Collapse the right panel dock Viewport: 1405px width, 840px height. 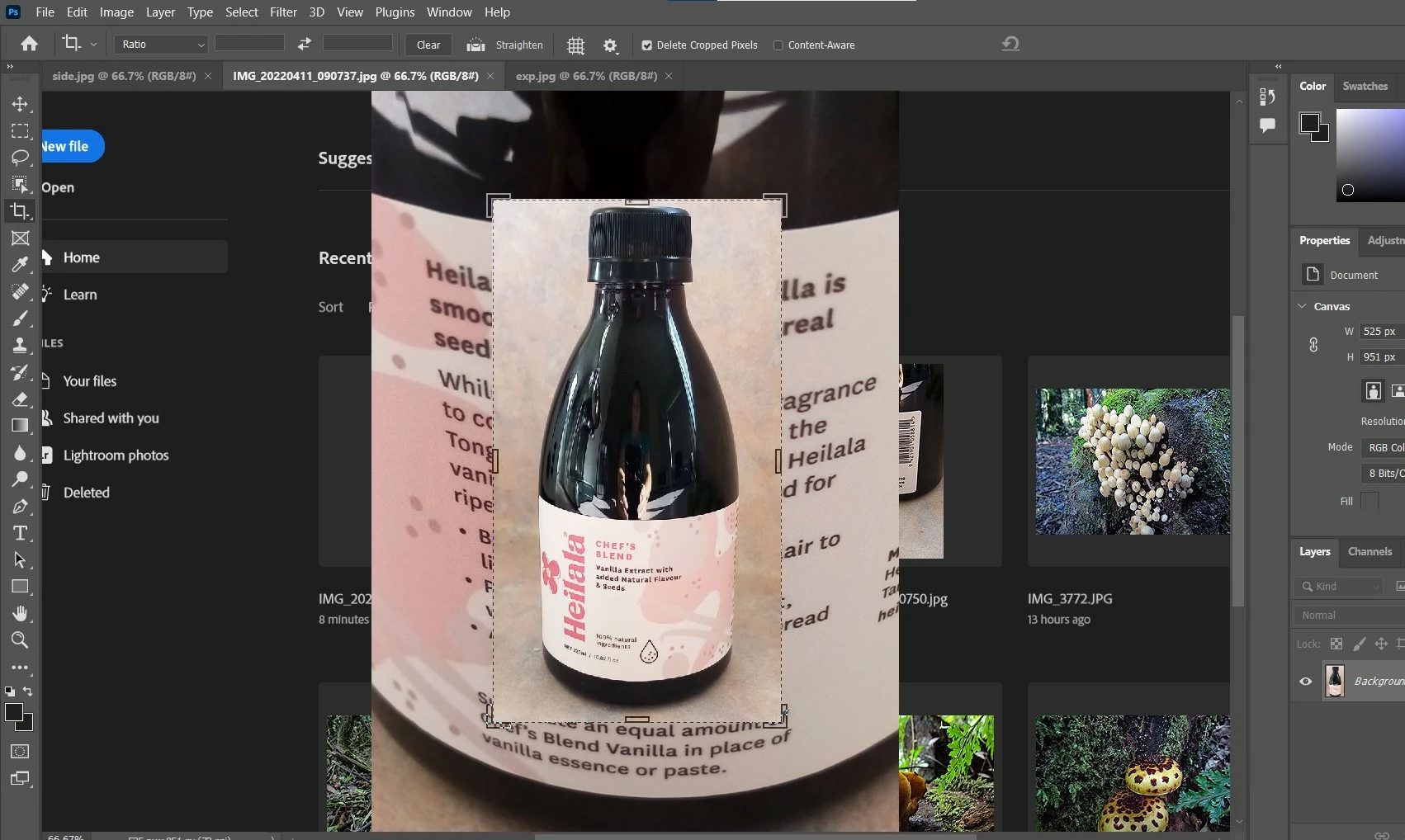1278,67
